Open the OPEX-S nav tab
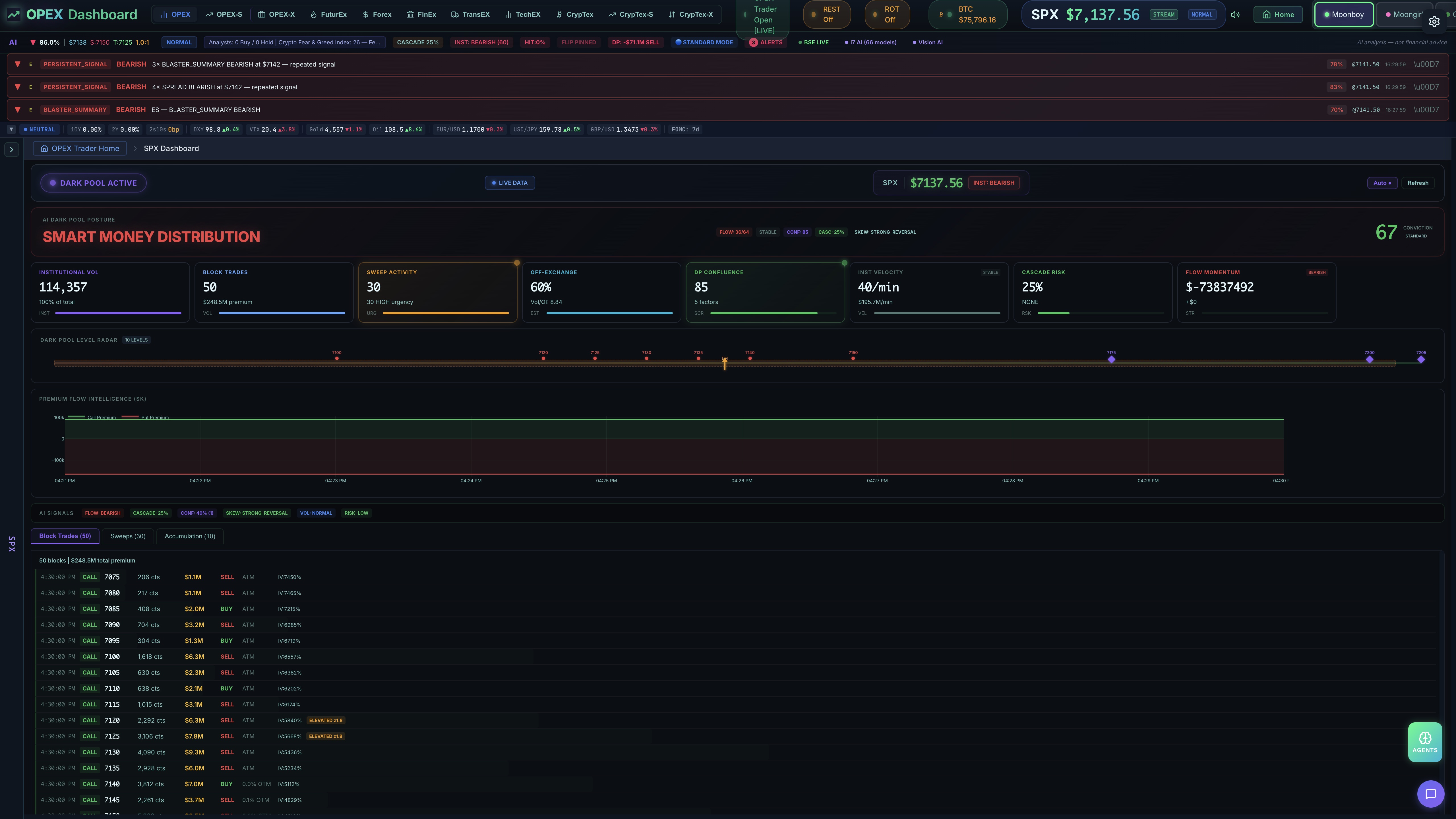 tap(224, 15)
